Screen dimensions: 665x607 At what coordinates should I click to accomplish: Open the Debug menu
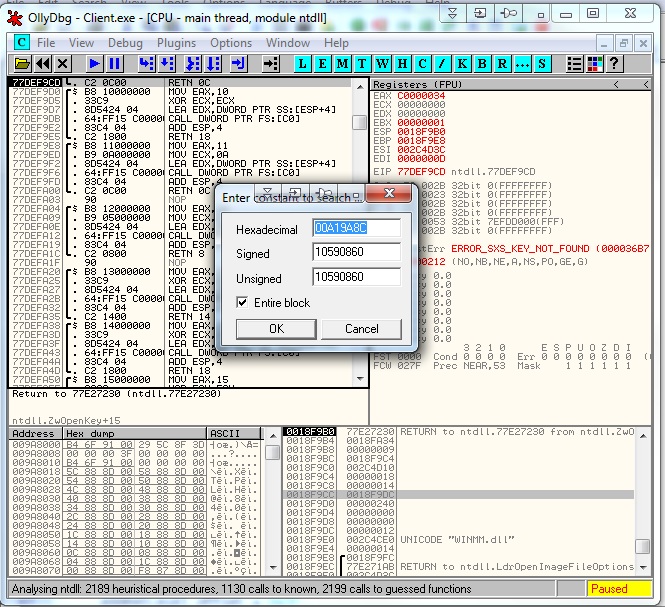pyautogui.click(x=125, y=43)
